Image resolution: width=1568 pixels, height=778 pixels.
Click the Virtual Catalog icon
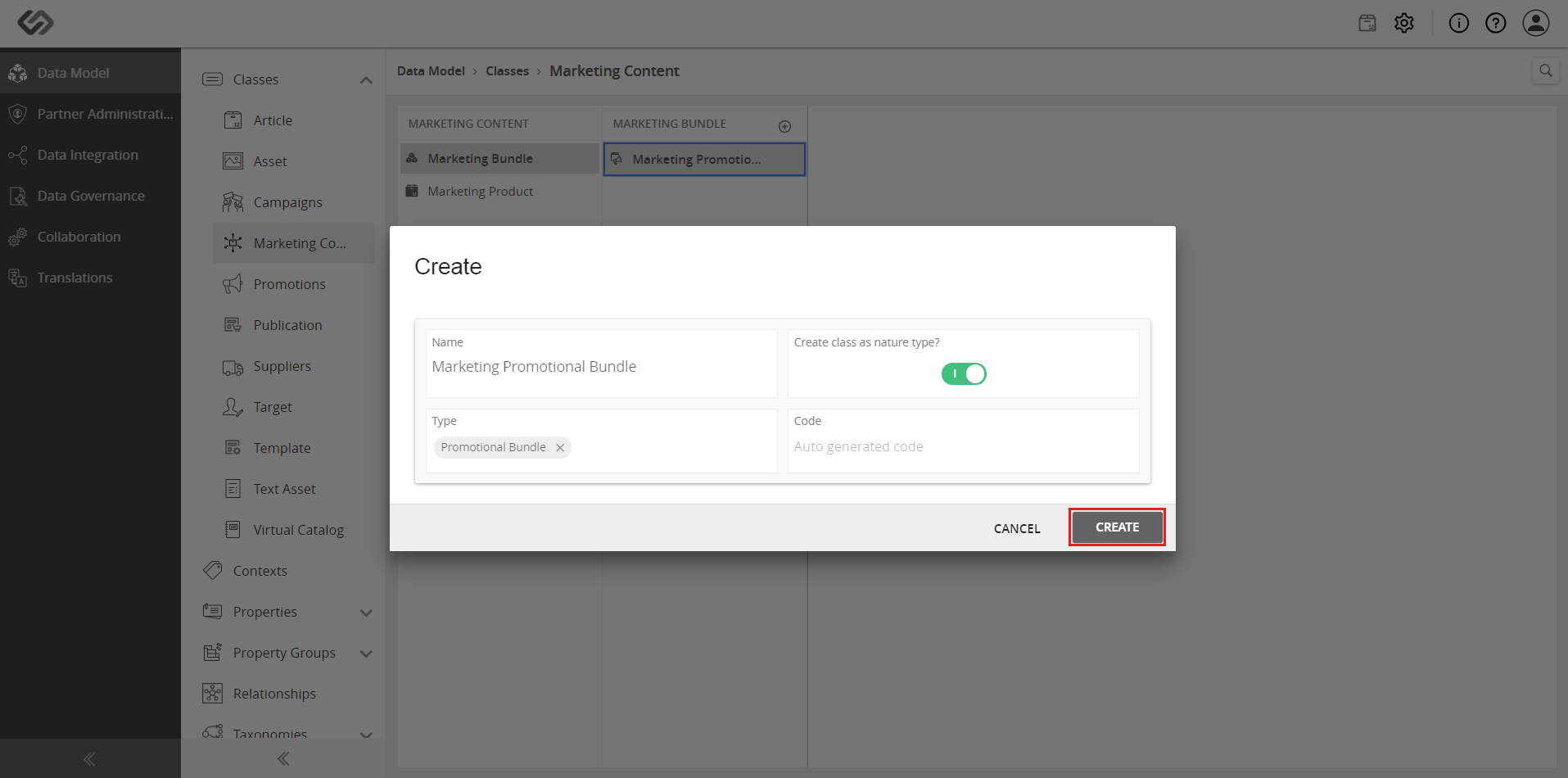tap(233, 530)
